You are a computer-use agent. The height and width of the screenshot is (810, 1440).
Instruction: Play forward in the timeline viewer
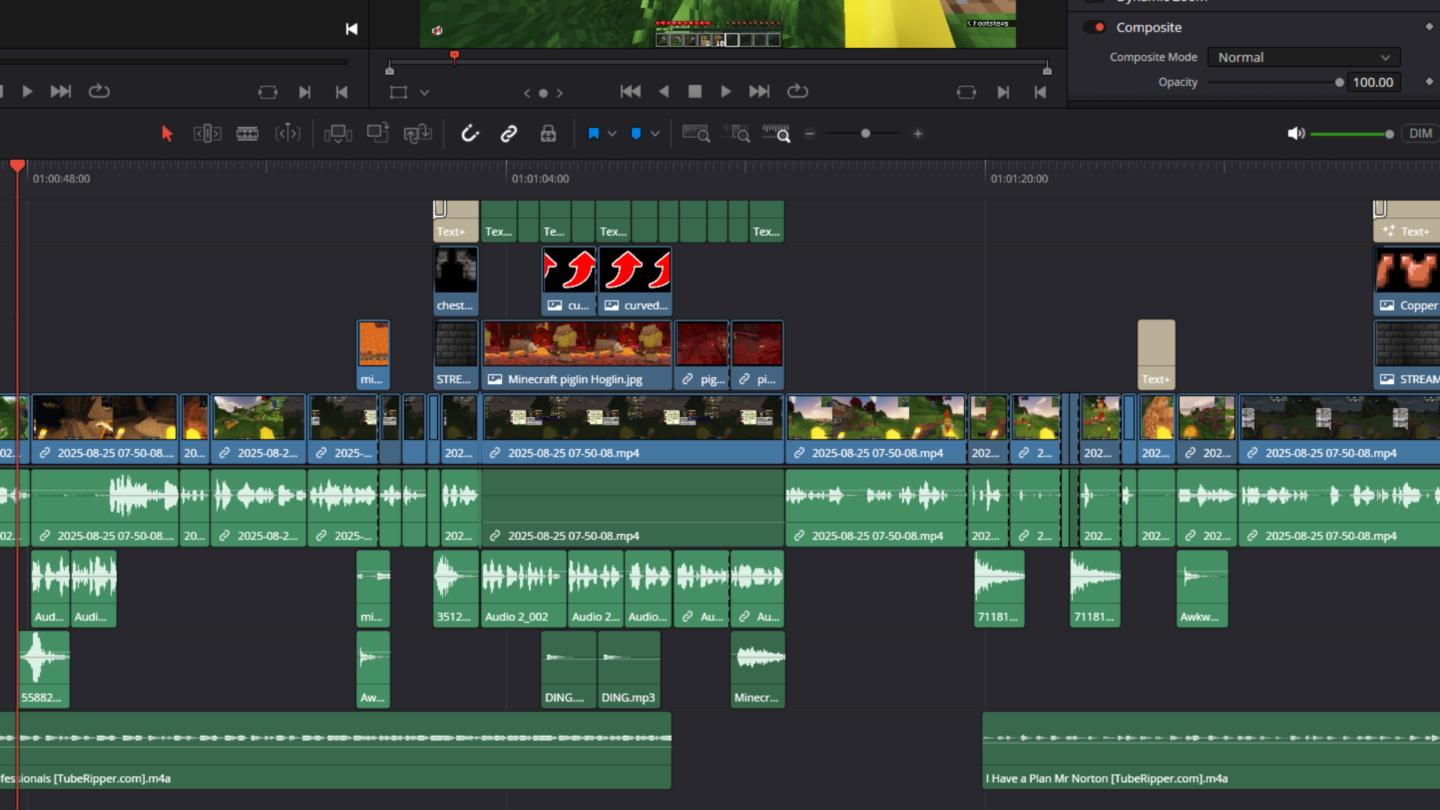[726, 91]
